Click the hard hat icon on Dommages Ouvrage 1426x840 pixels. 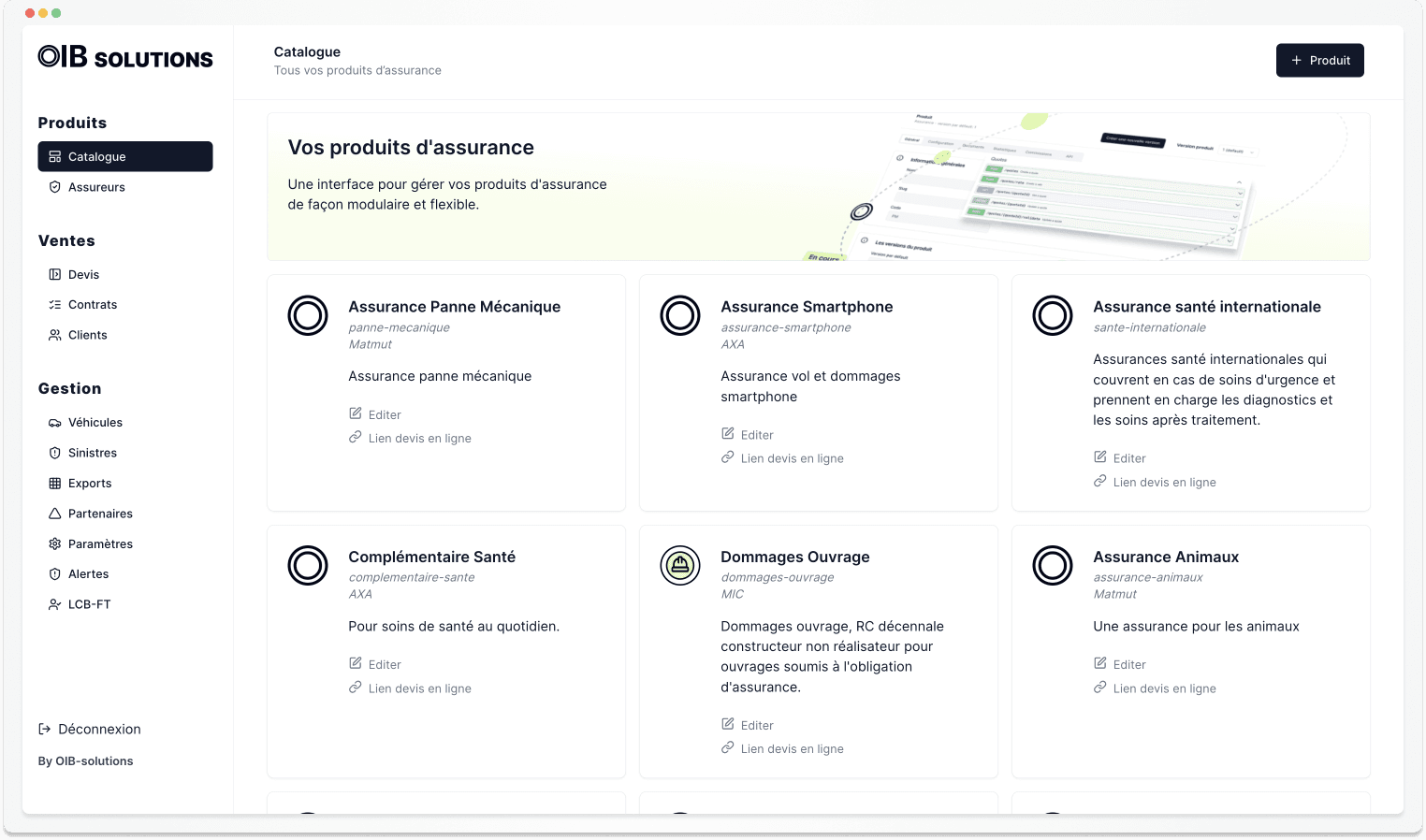[x=680, y=566]
